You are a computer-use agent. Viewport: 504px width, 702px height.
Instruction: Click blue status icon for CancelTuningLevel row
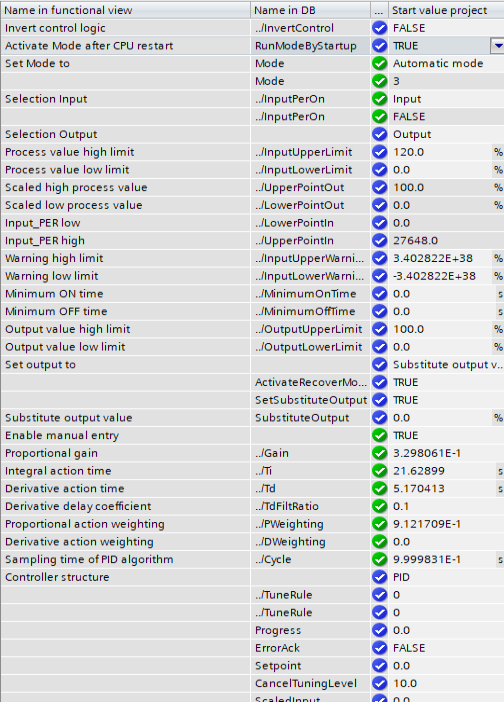pos(379,683)
